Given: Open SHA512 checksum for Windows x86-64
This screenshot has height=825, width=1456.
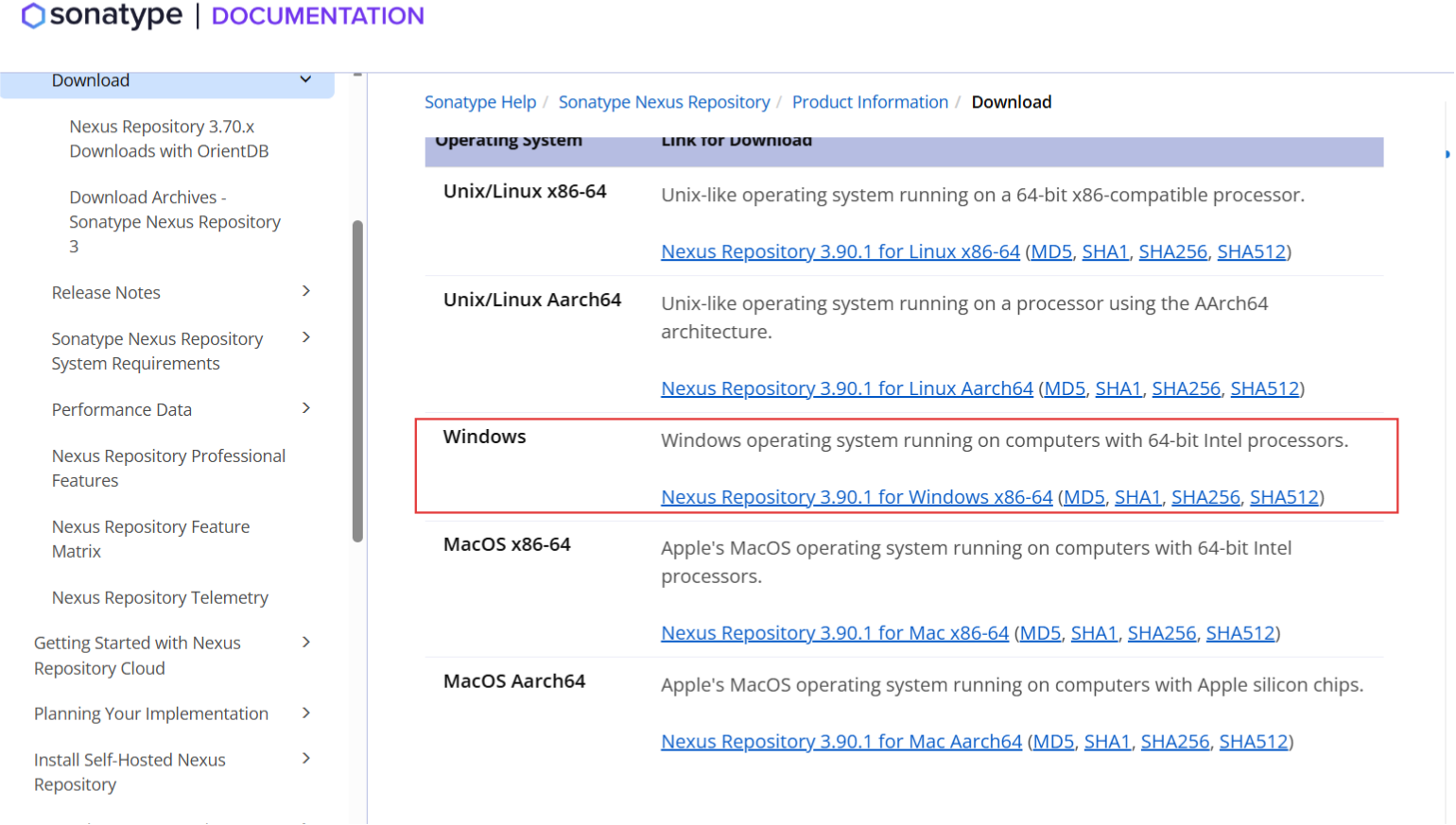Looking at the screenshot, I should [1285, 498].
